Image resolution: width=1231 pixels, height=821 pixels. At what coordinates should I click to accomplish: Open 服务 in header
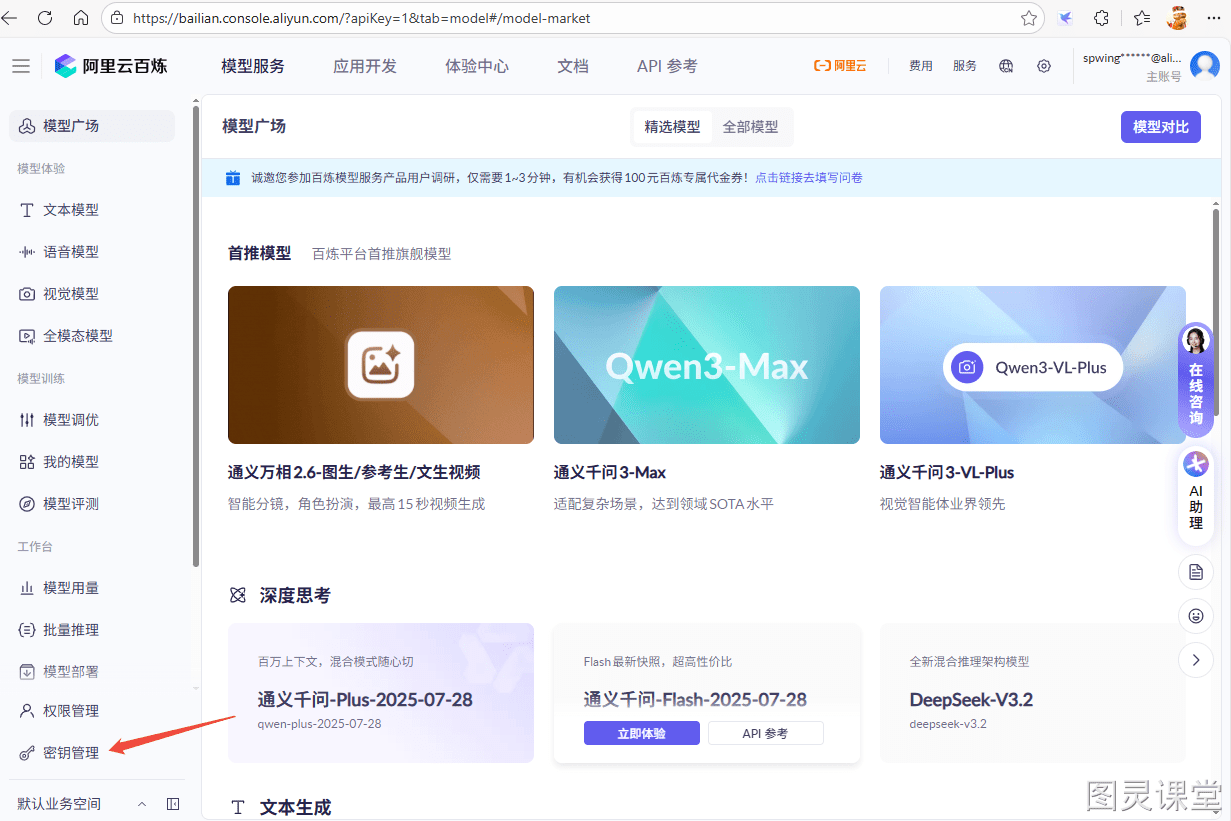(x=965, y=66)
